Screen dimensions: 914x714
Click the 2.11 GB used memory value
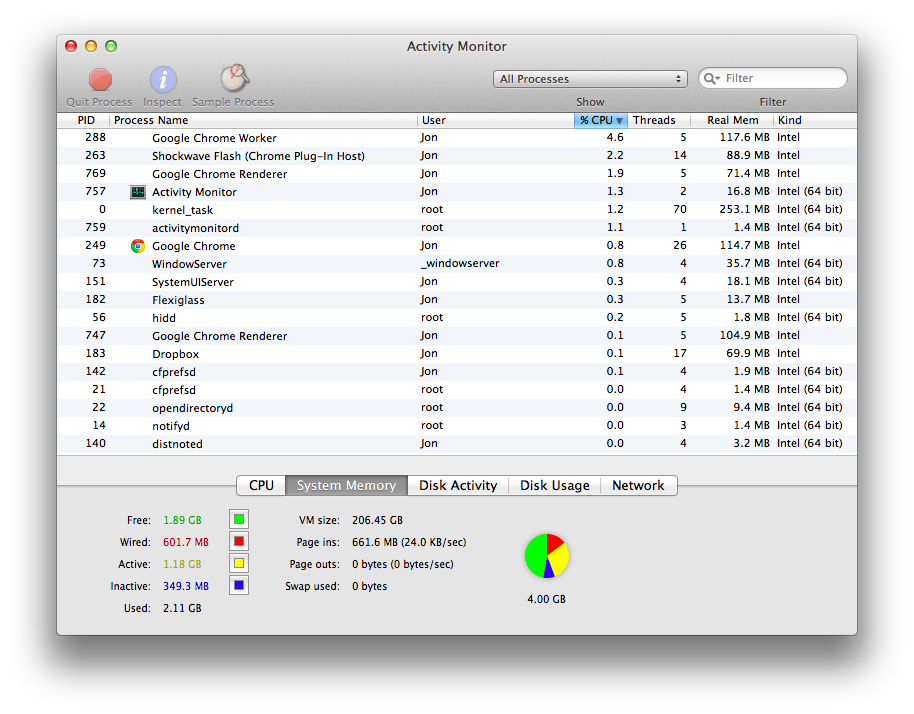[x=182, y=608]
